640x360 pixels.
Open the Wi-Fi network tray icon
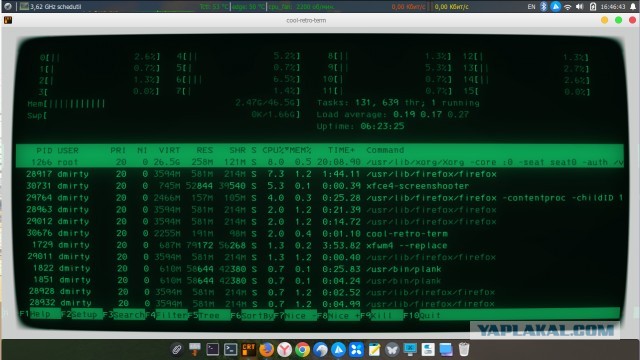click(568, 7)
